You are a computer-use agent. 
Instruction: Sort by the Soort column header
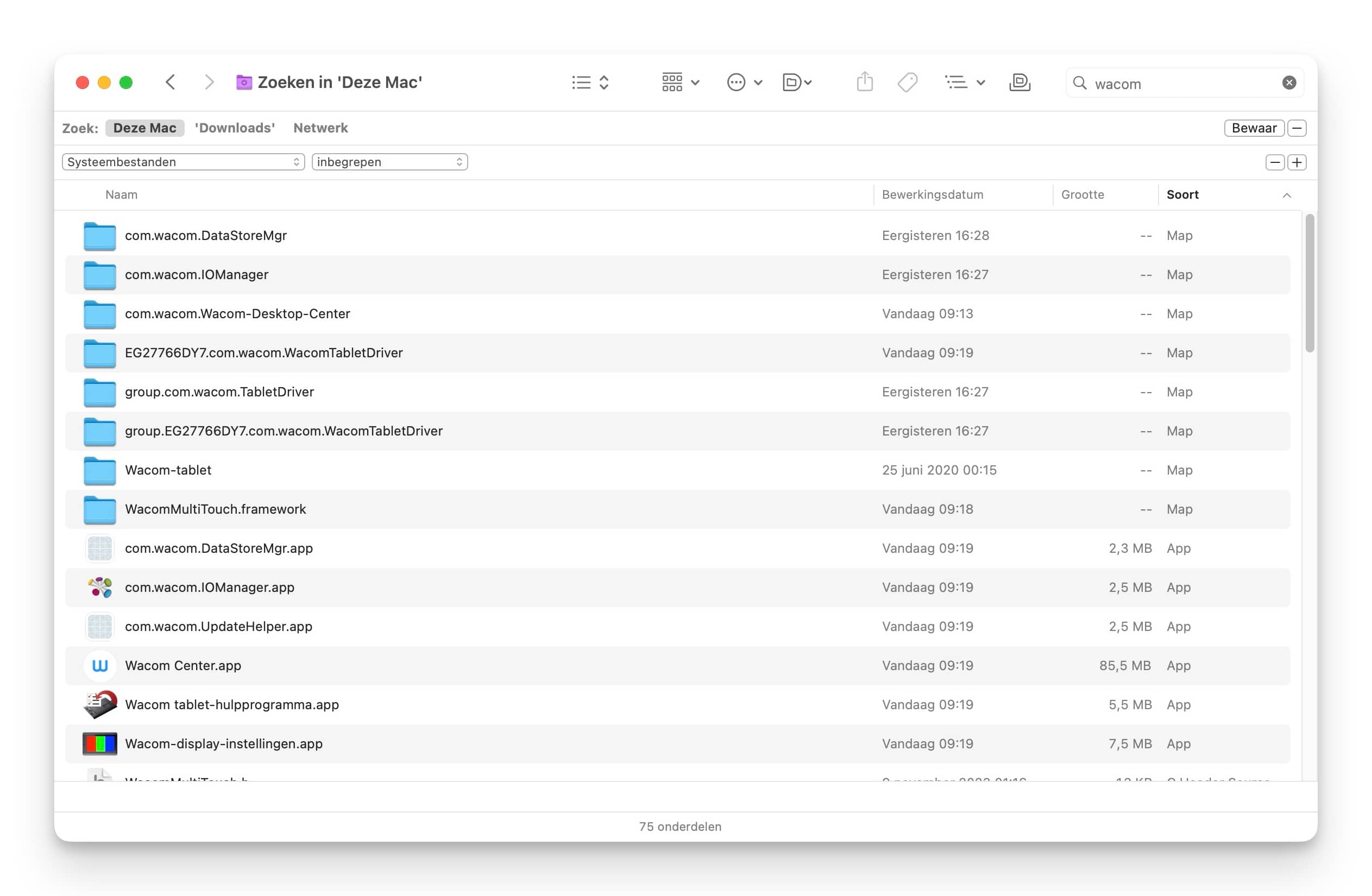tap(1182, 195)
